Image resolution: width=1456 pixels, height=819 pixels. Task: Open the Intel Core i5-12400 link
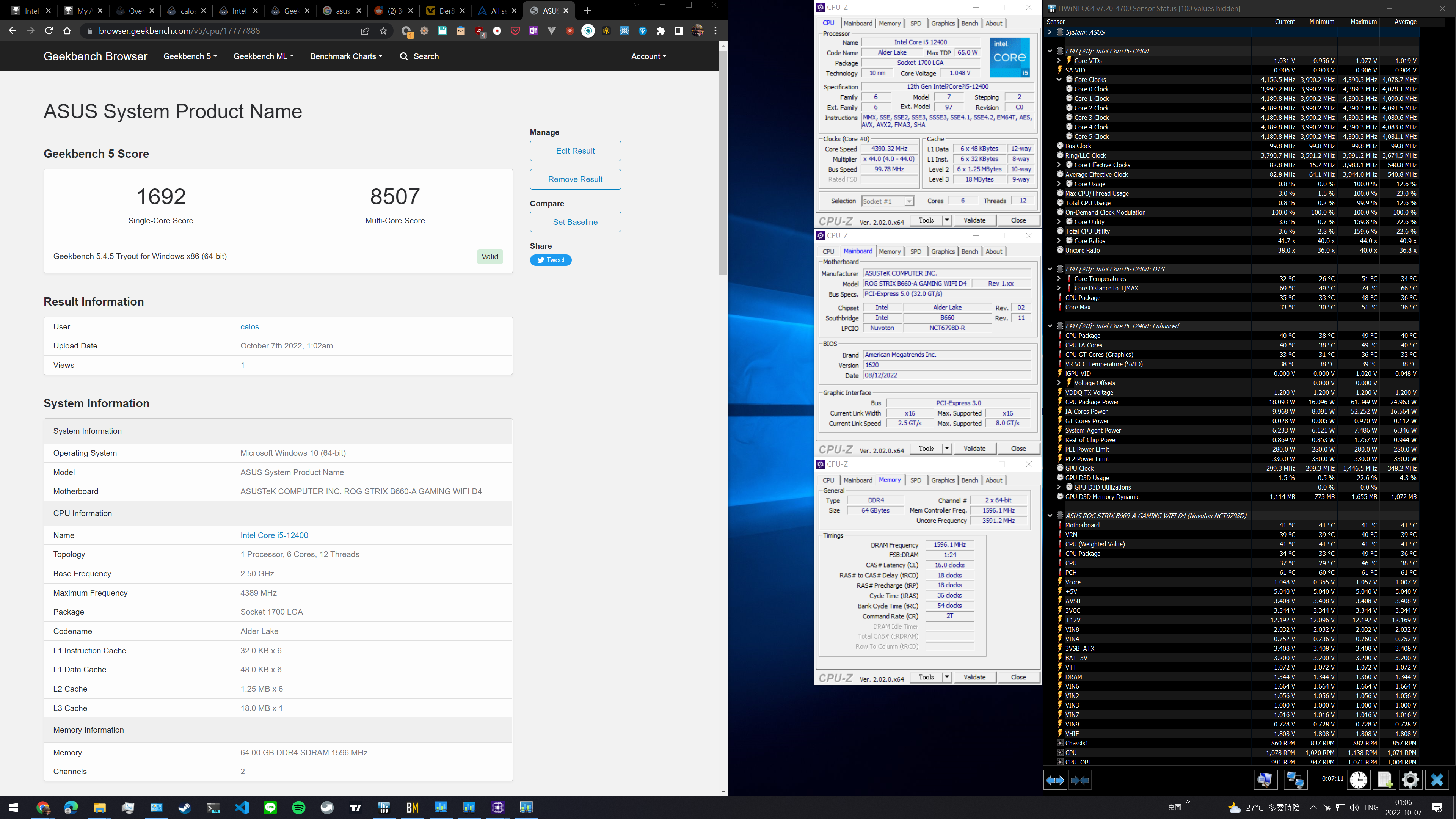tap(274, 535)
